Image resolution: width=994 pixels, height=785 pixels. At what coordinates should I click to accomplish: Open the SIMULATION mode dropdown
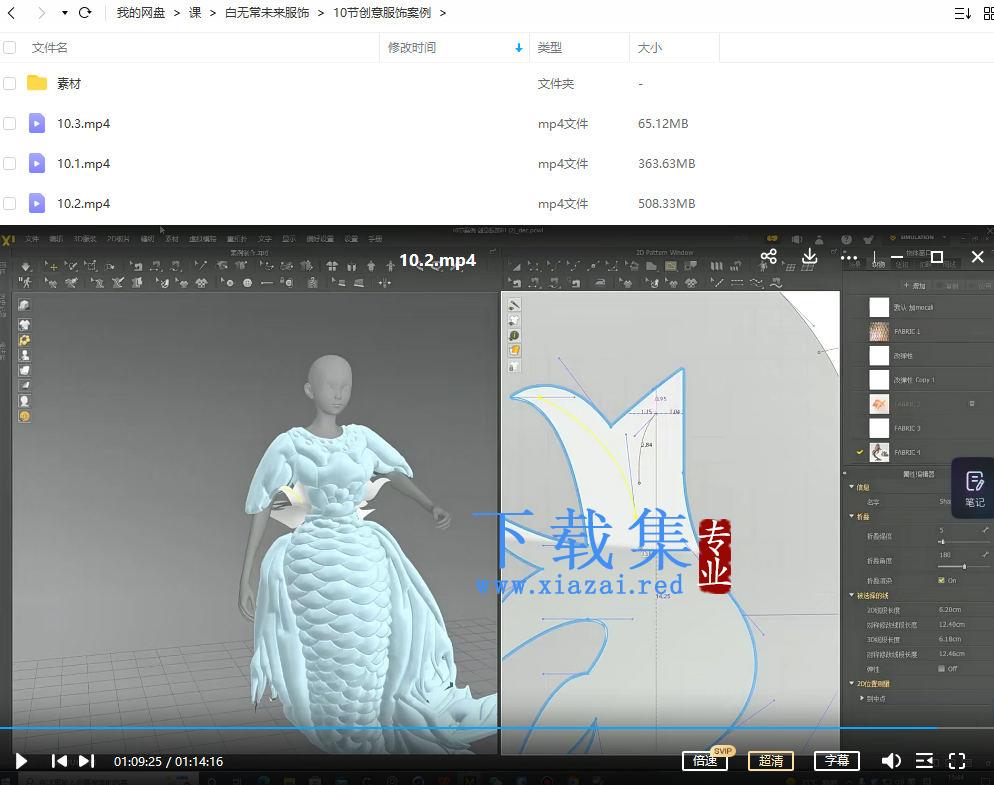918,237
